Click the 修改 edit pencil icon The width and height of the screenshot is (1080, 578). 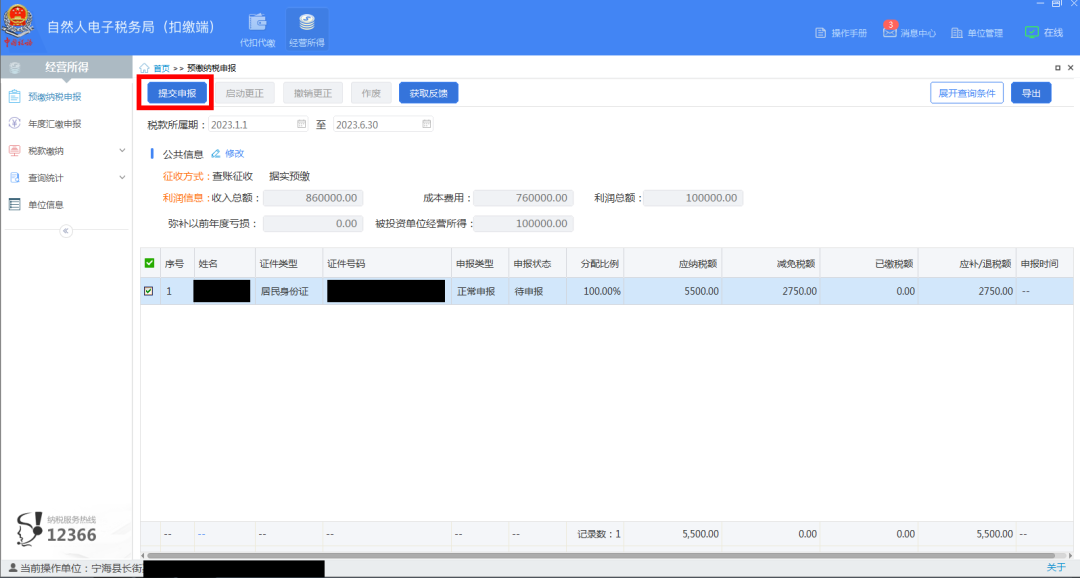click(x=216, y=154)
